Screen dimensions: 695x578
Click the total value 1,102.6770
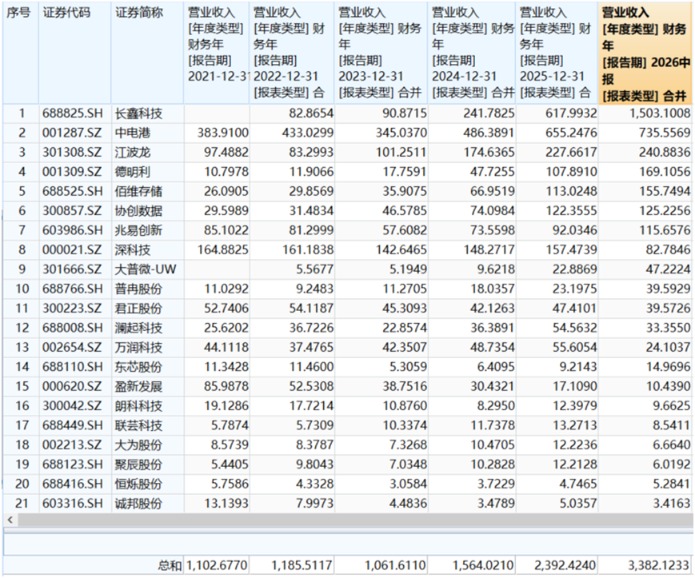tap(217, 566)
